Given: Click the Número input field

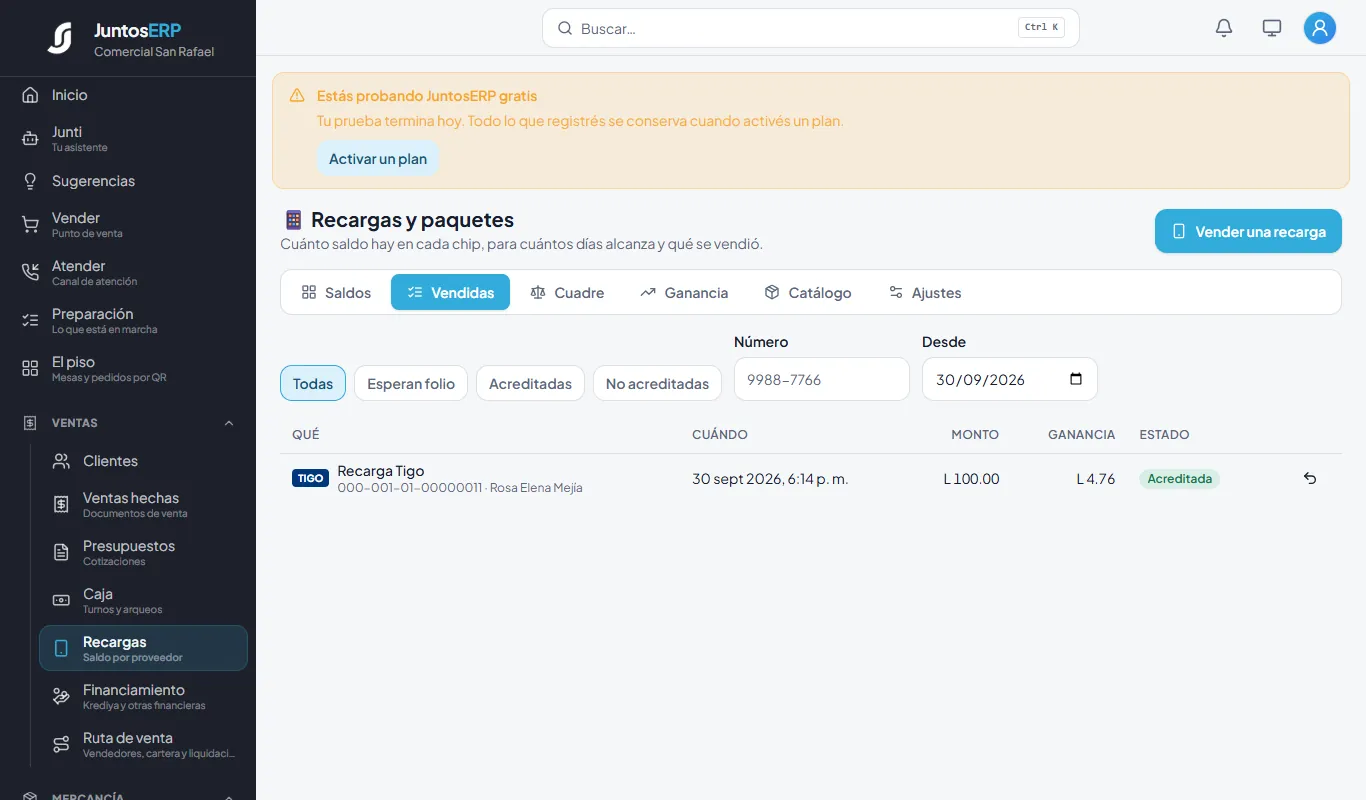Looking at the screenshot, I should pyautogui.click(x=822, y=379).
